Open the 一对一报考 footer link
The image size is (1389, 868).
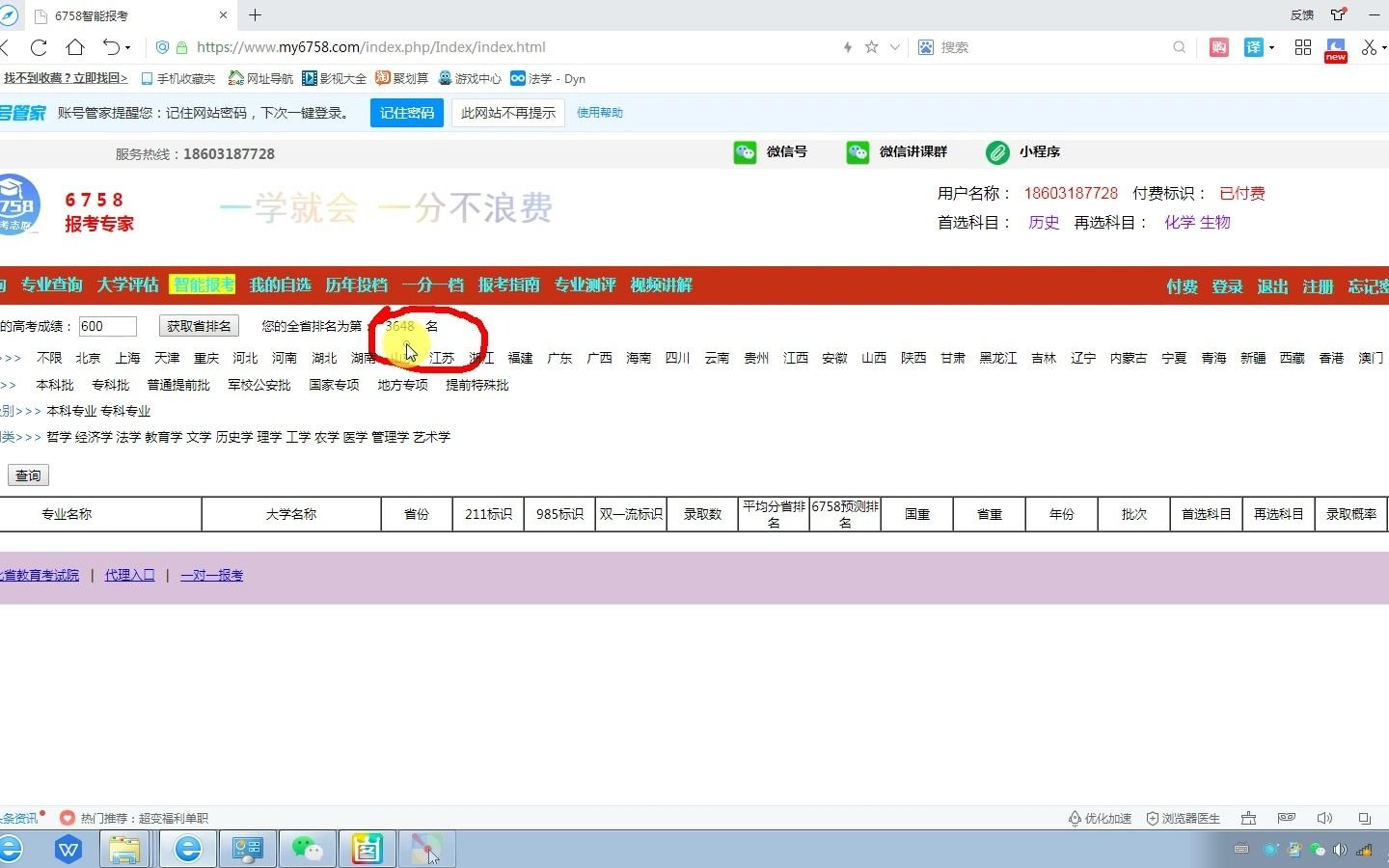[211, 575]
